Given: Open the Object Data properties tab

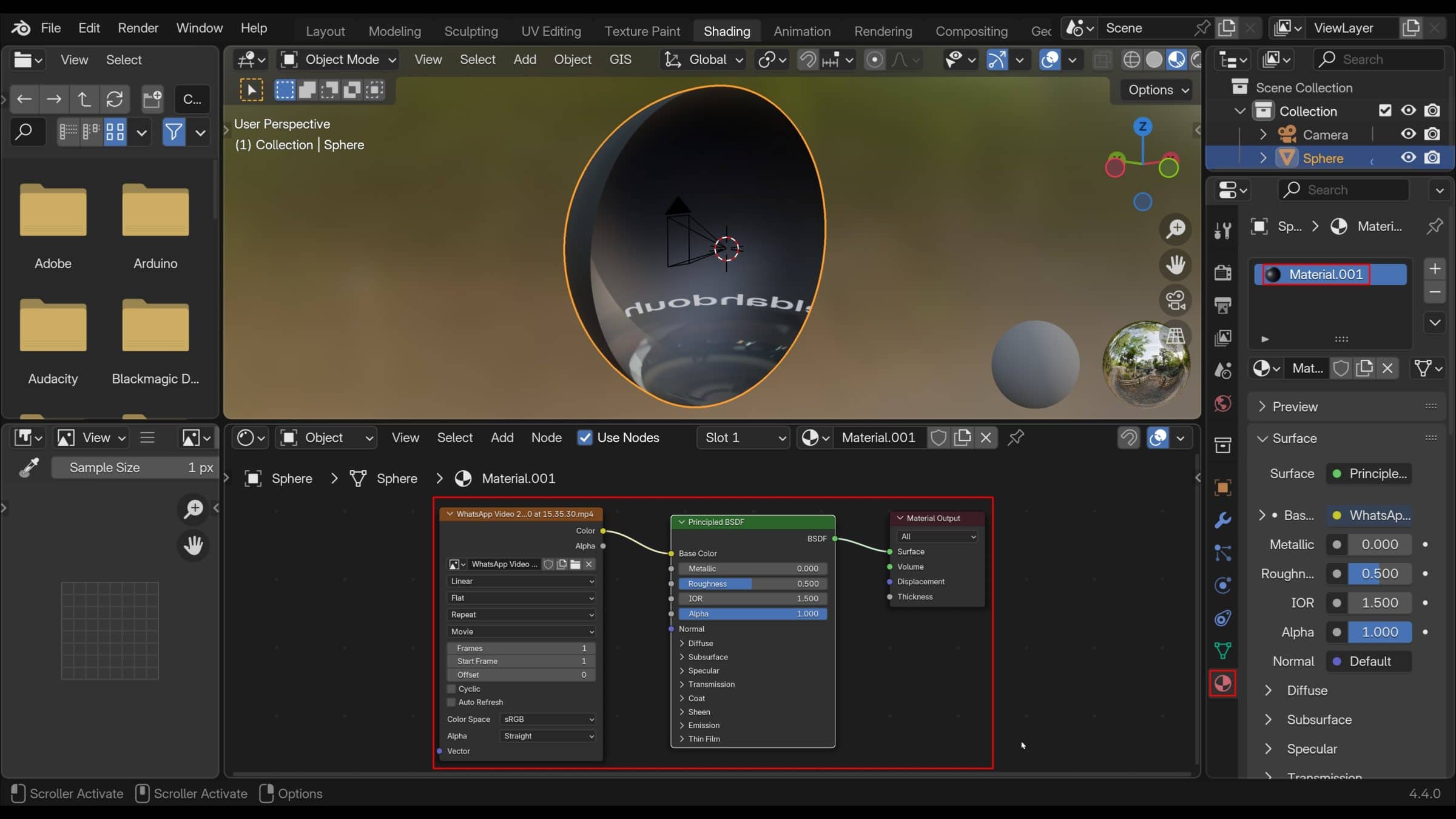Looking at the screenshot, I should coord(1223,651).
